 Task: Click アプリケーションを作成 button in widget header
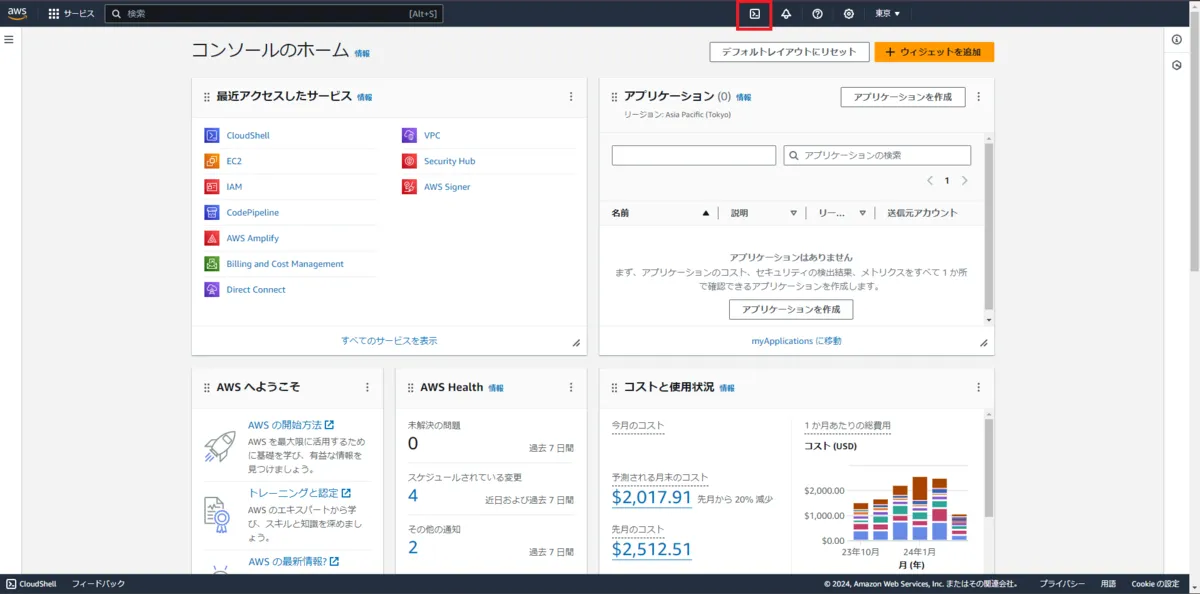coord(903,97)
